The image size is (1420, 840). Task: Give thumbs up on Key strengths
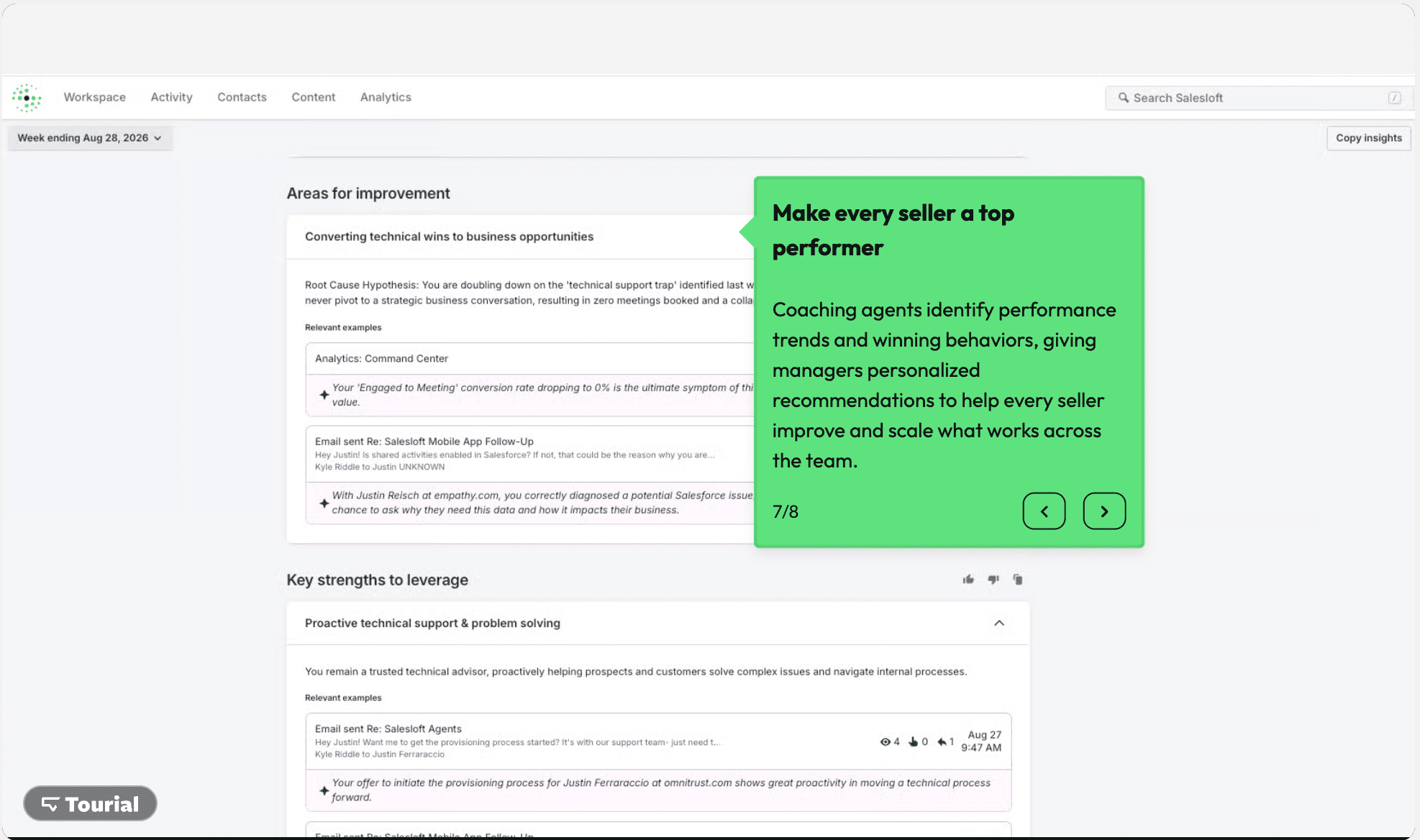click(x=968, y=580)
